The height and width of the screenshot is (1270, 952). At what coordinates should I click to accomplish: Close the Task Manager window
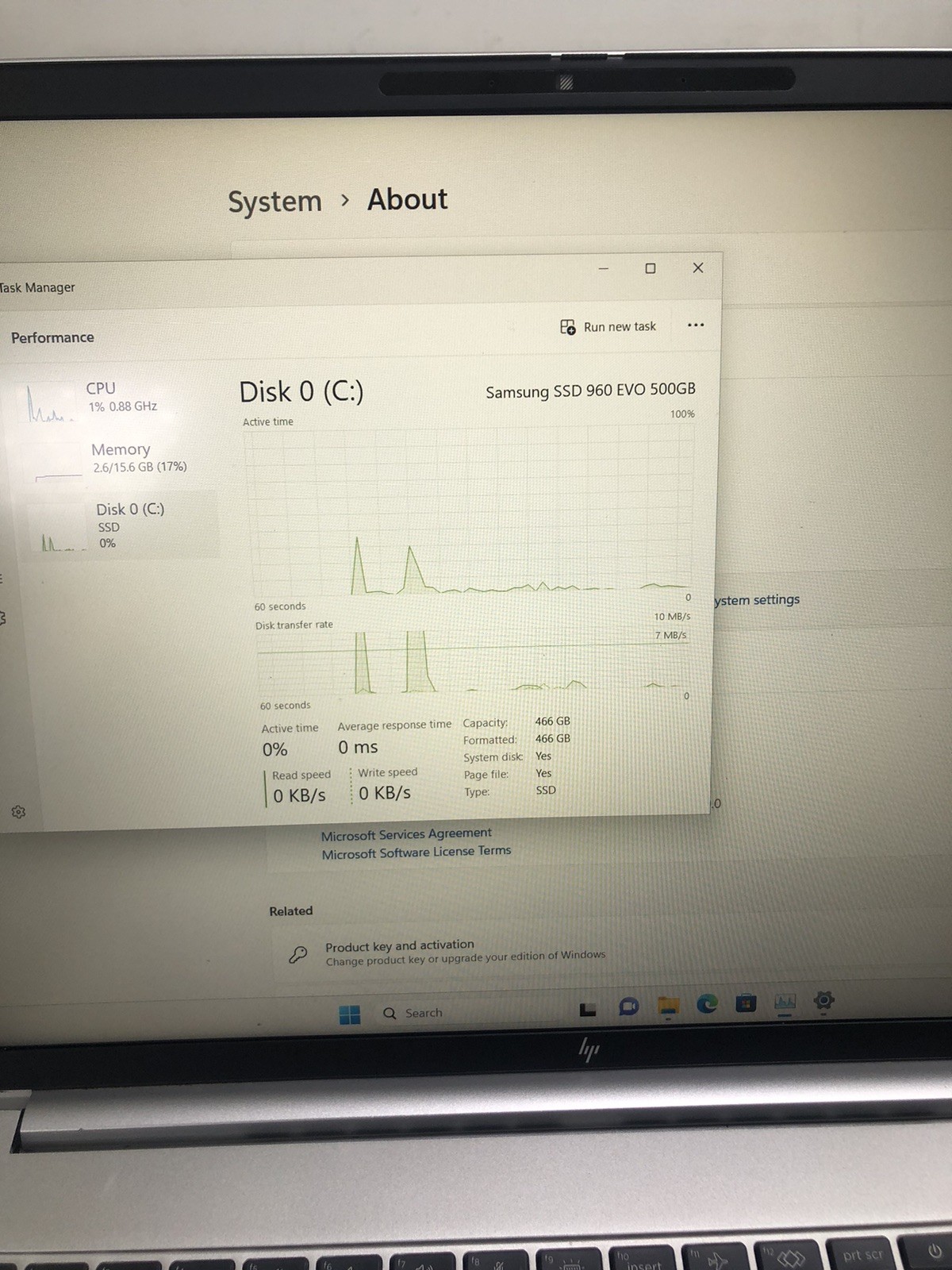(x=698, y=267)
